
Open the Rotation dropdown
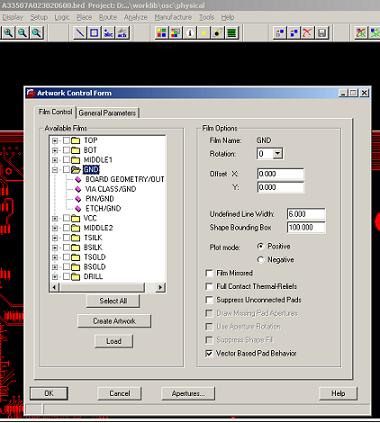[x=278, y=154]
